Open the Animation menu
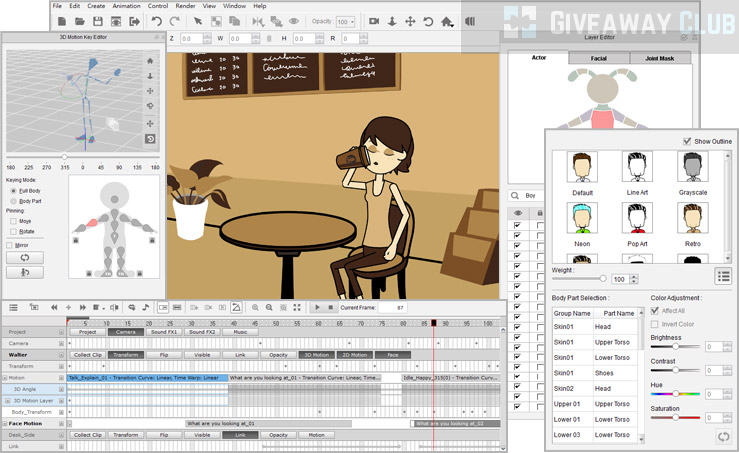739x453 pixels. pyautogui.click(x=126, y=6)
